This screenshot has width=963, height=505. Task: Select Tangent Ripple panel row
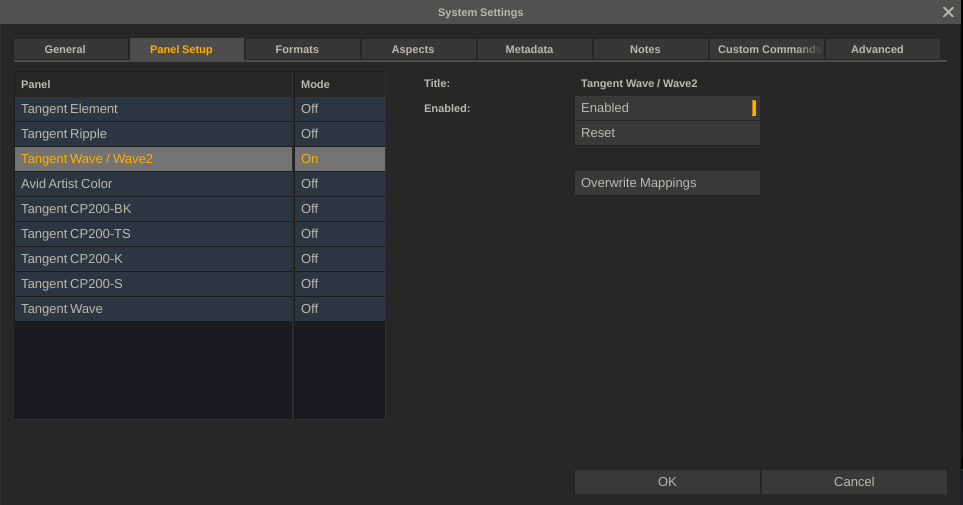(154, 134)
